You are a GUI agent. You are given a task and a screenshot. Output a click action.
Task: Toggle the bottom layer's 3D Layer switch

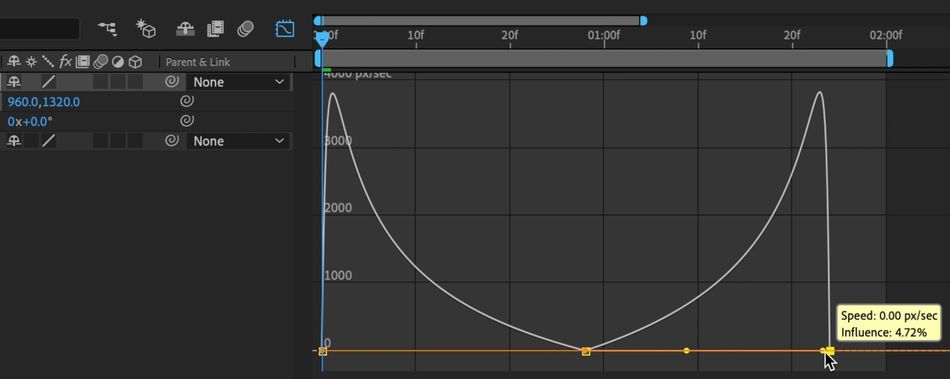136,141
